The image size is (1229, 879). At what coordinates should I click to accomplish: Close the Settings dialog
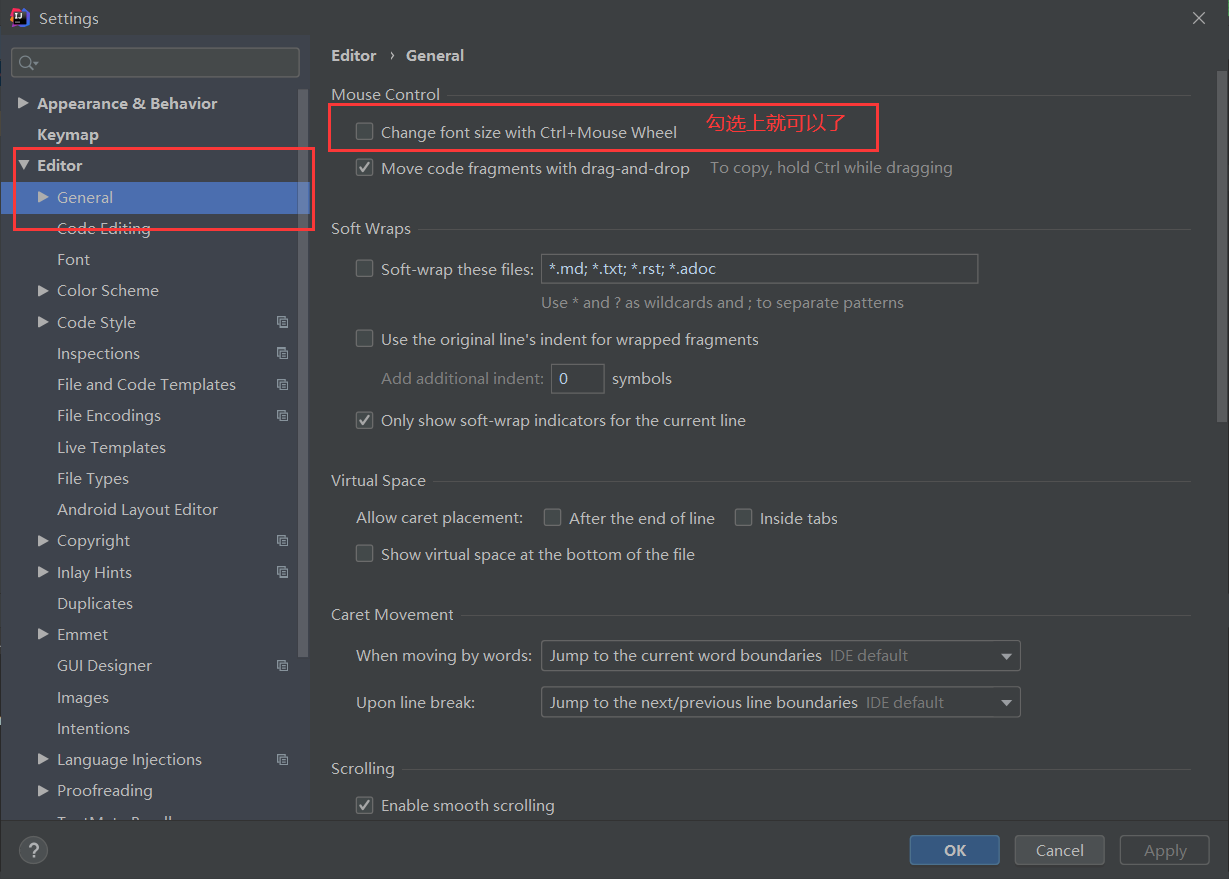click(x=1198, y=18)
